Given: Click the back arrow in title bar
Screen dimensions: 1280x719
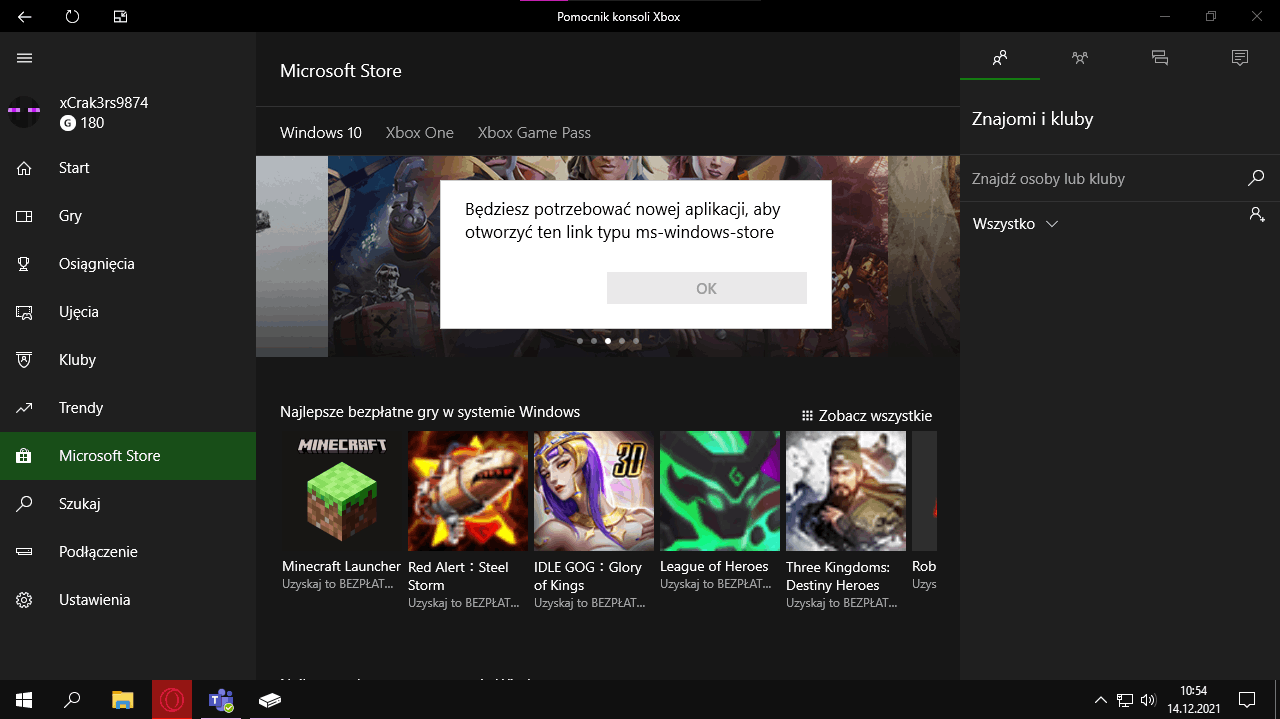Looking at the screenshot, I should 24,17.
